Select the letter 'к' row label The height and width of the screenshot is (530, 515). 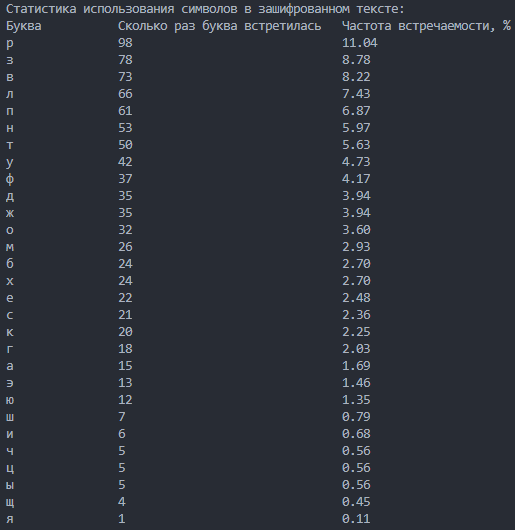point(10,332)
